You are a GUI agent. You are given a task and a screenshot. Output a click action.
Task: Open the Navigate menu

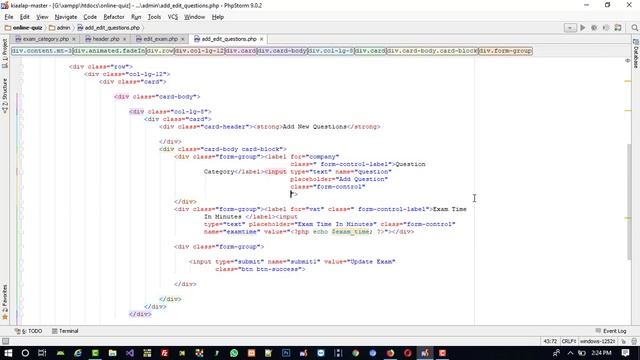(66, 17)
